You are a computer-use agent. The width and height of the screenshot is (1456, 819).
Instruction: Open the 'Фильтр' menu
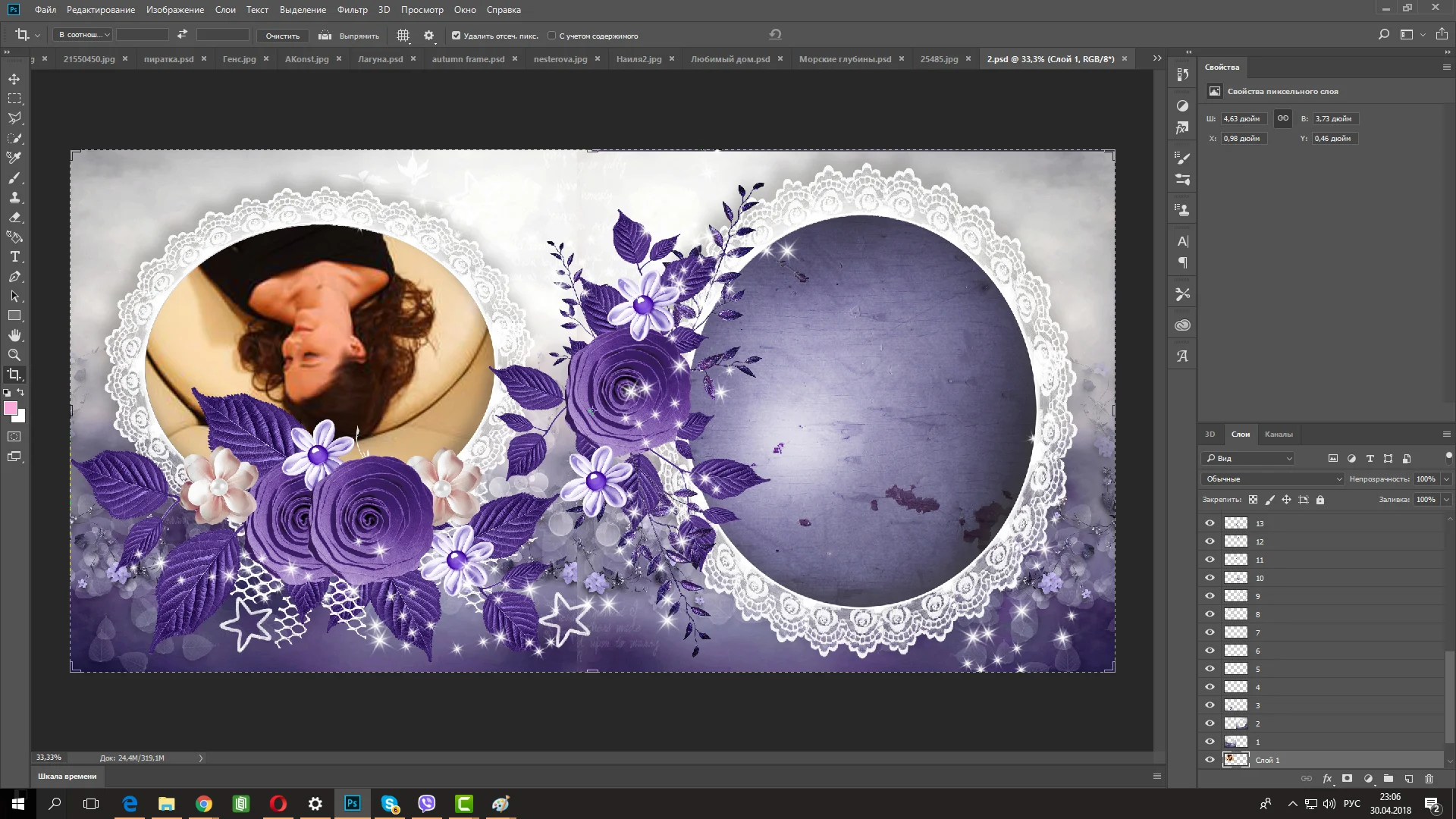click(352, 10)
